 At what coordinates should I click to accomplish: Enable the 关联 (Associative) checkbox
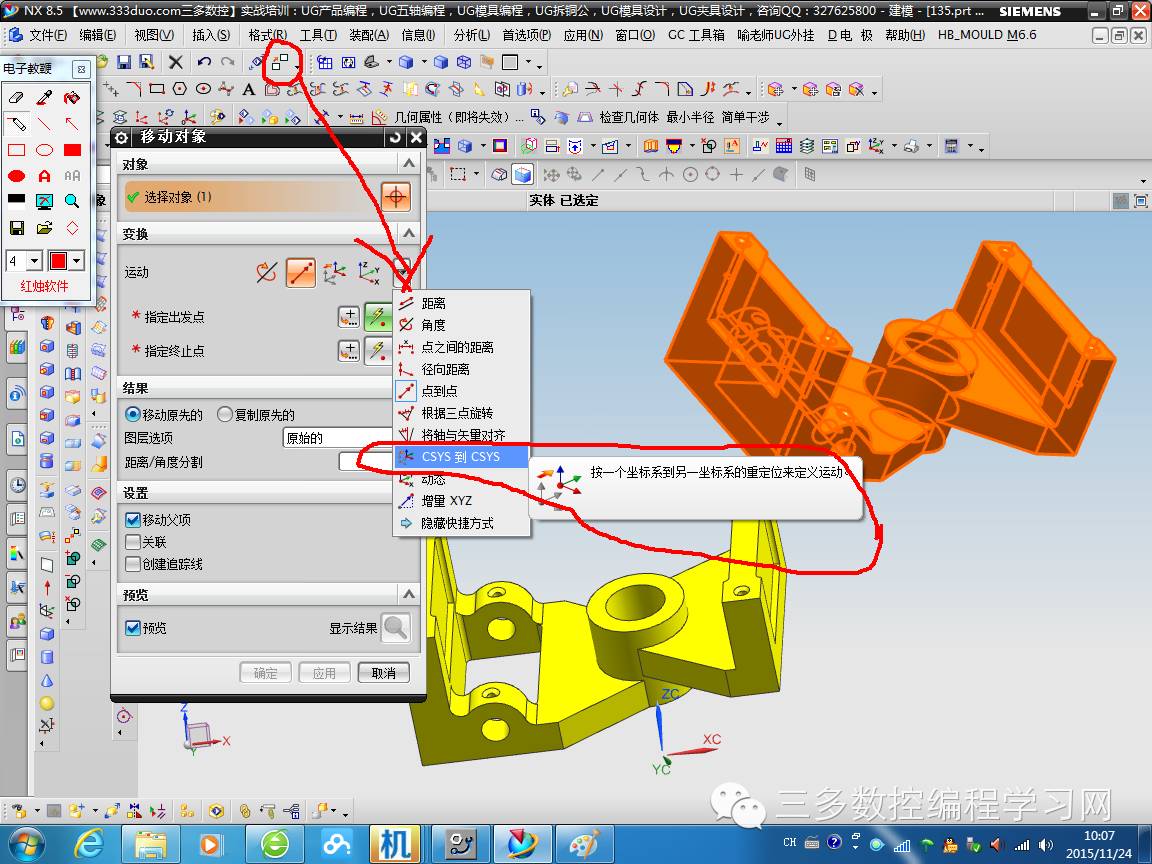(x=133, y=542)
